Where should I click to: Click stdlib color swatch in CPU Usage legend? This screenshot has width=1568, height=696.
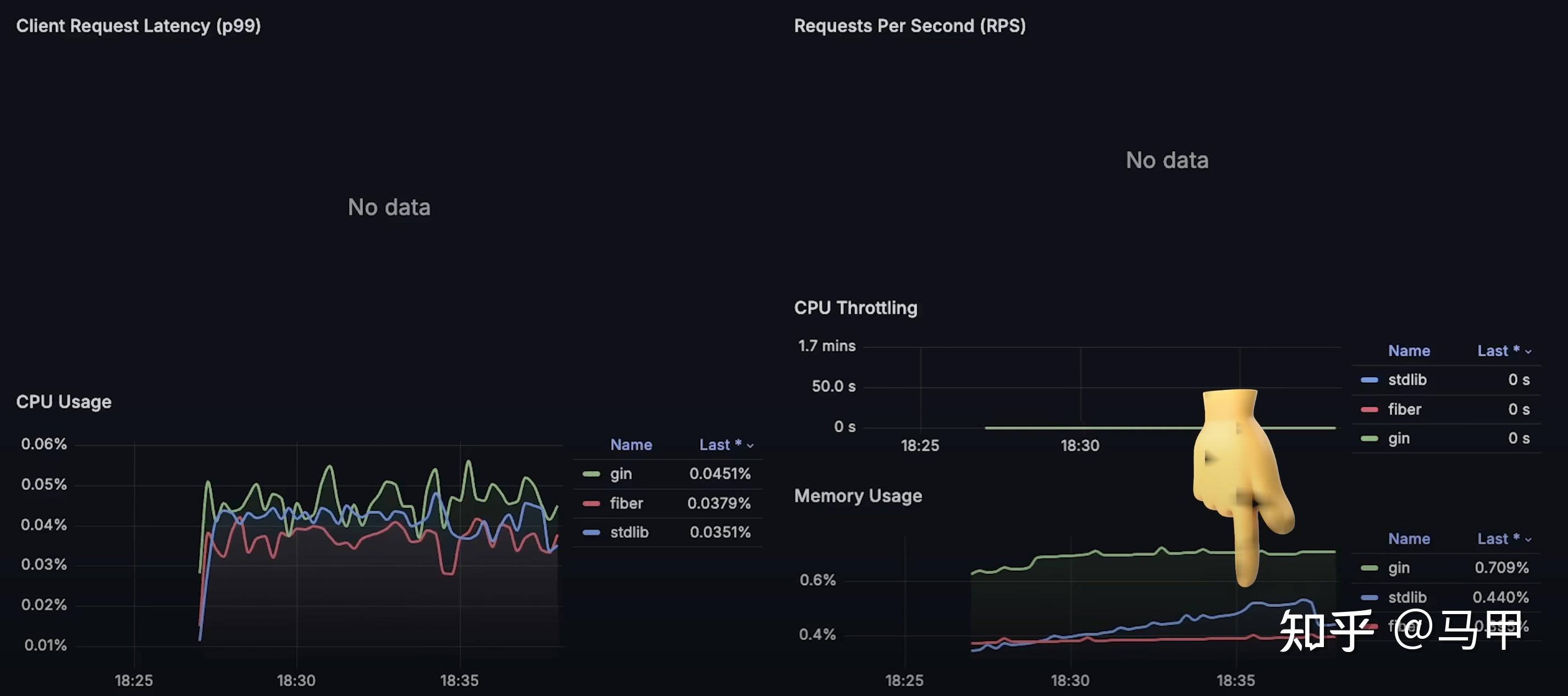point(591,532)
